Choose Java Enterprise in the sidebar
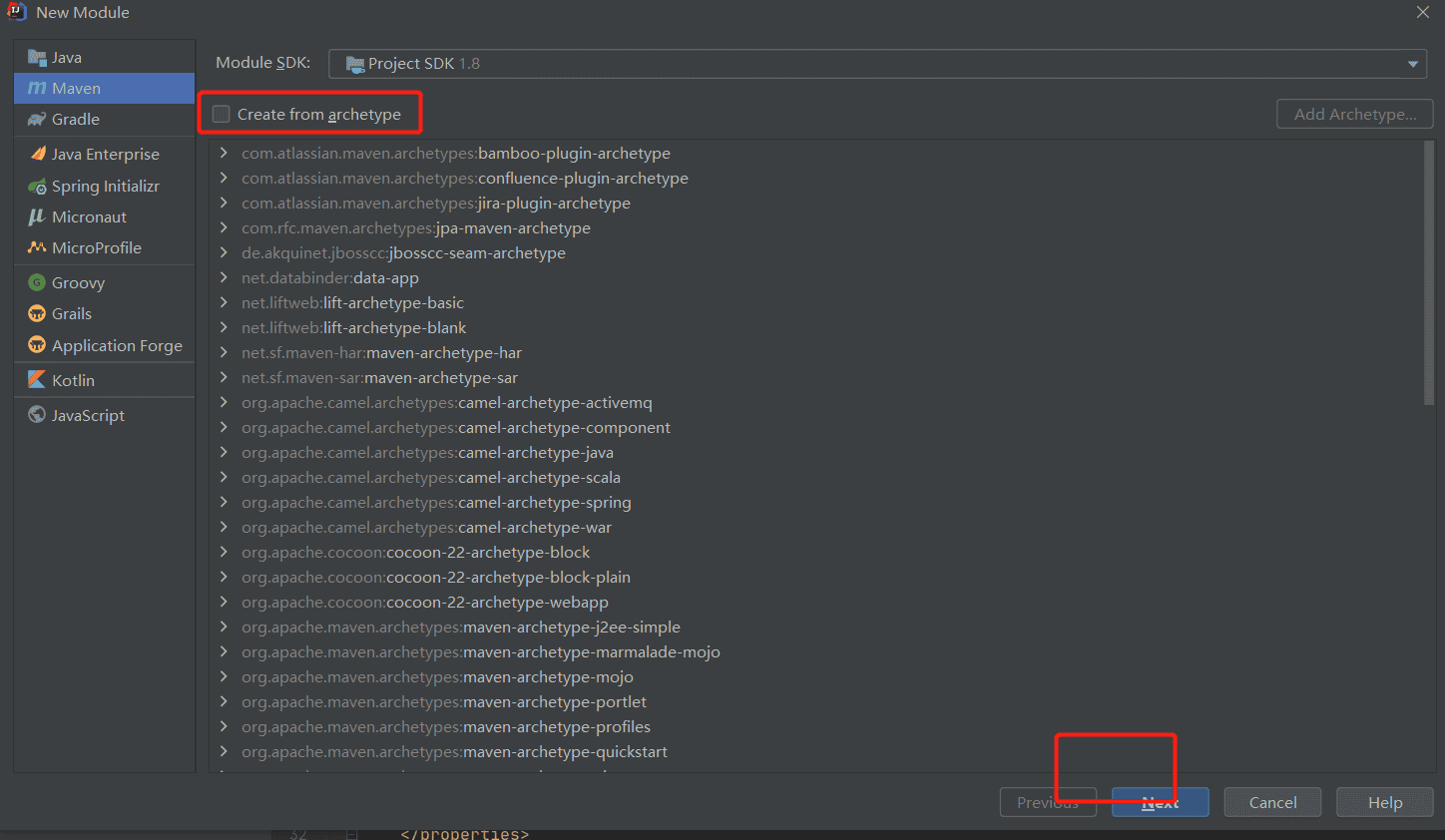The width and height of the screenshot is (1445, 840). pyautogui.click(x=105, y=155)
